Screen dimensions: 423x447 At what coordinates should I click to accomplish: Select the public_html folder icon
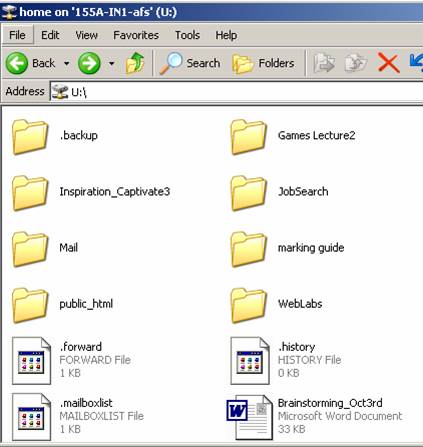pos(30,305)
